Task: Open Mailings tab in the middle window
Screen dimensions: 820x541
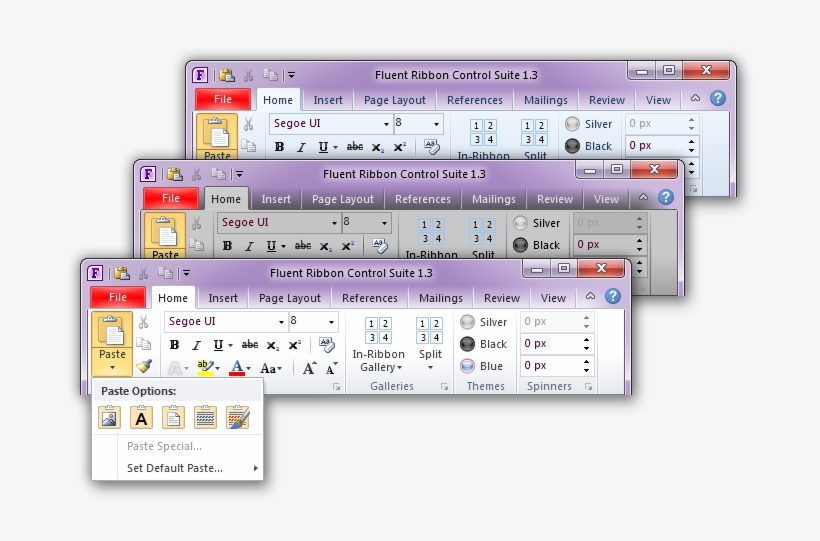Action: (494, 199)
